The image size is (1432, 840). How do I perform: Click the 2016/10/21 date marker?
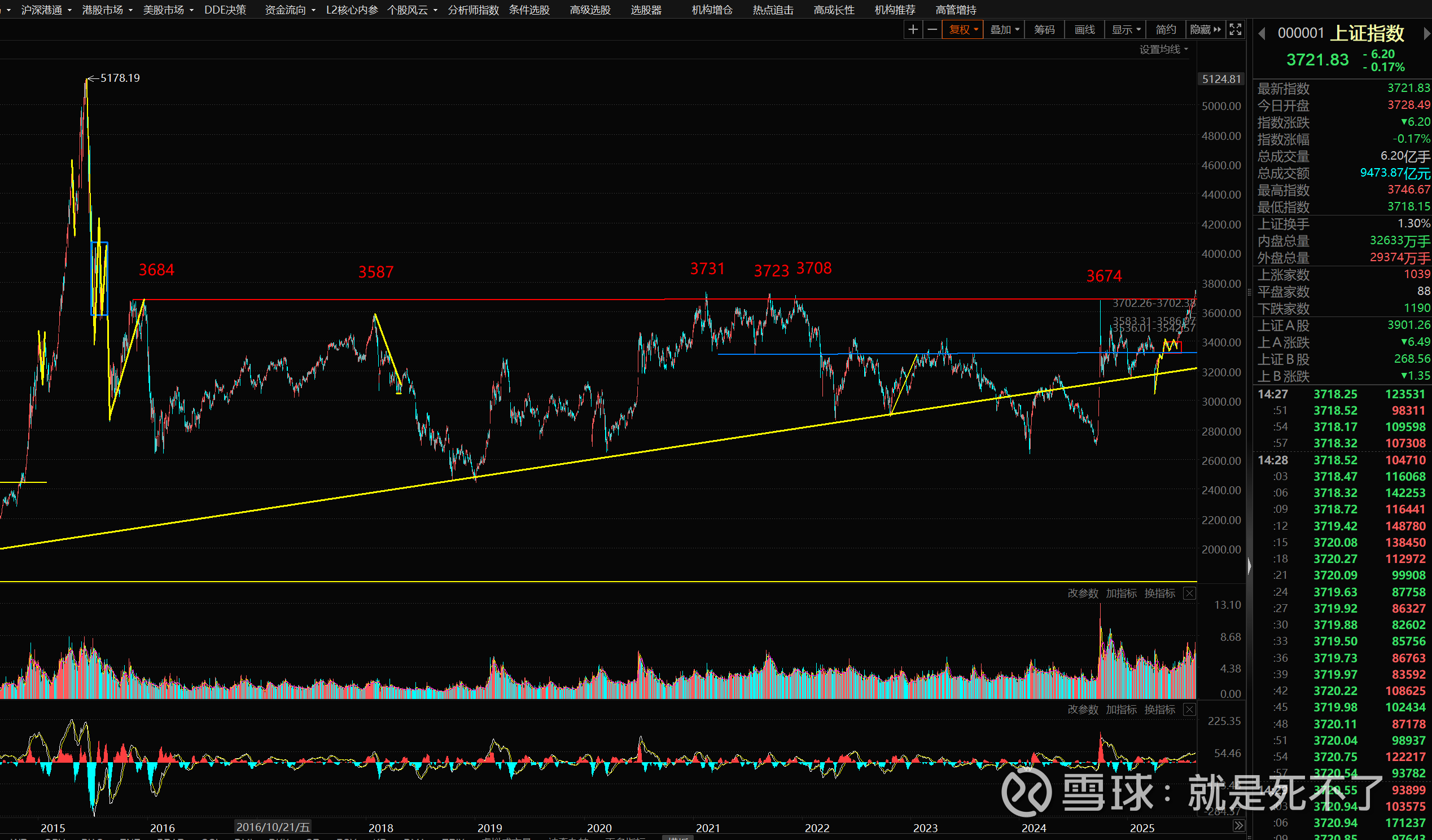click(x=273, y=827)
